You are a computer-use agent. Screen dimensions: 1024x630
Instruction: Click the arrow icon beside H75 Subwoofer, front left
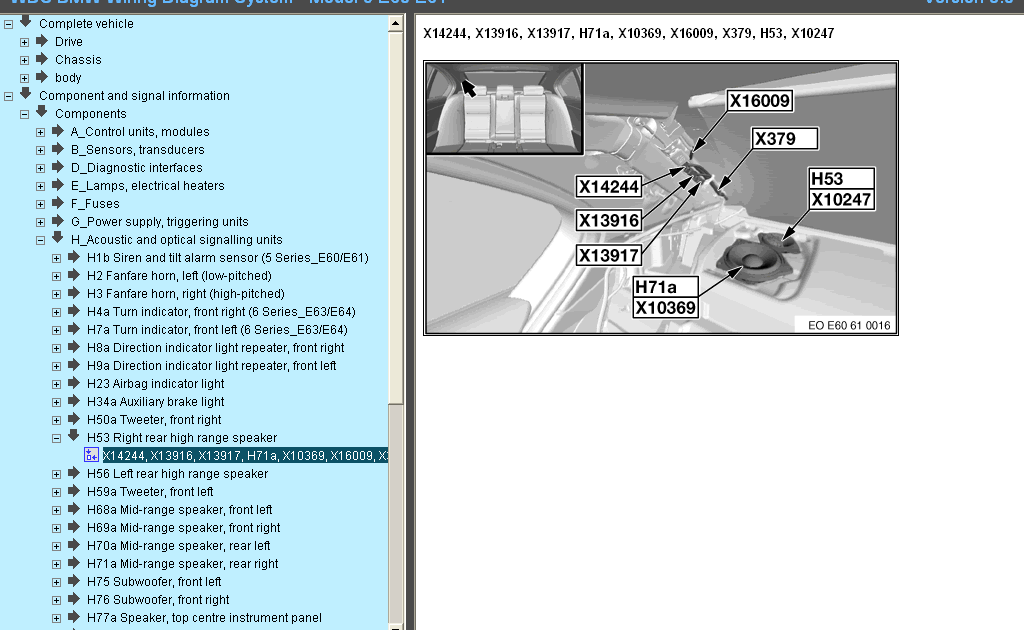[74, 581]
